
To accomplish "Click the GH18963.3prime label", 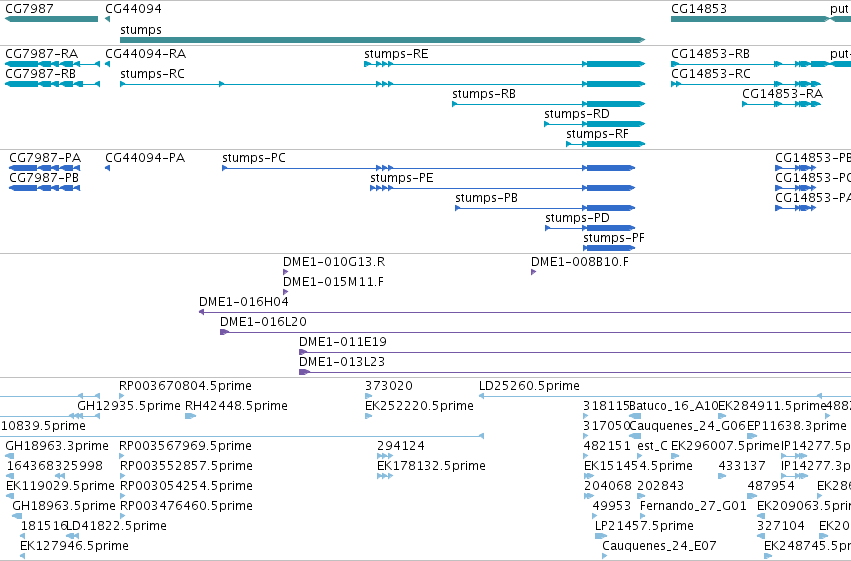I will click(57, 446).
